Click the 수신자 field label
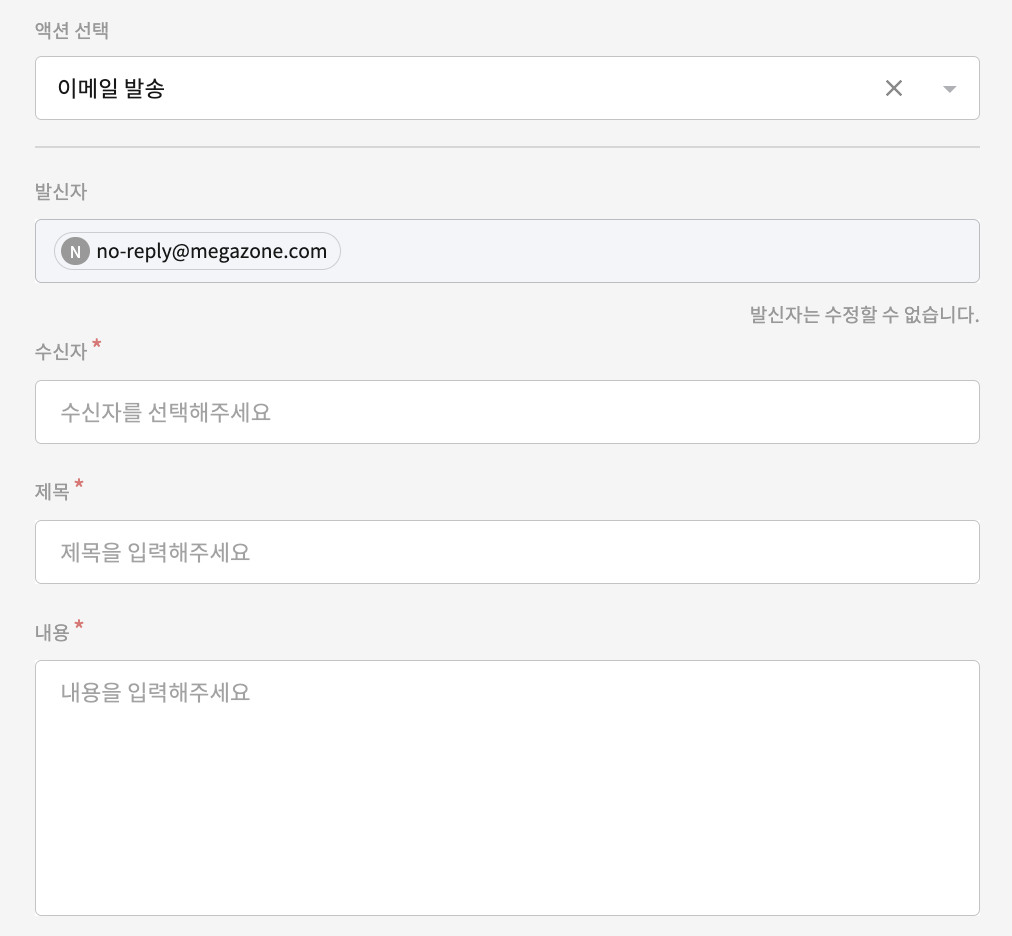Screen dimensions: 1012x936 tap(61, 352)
